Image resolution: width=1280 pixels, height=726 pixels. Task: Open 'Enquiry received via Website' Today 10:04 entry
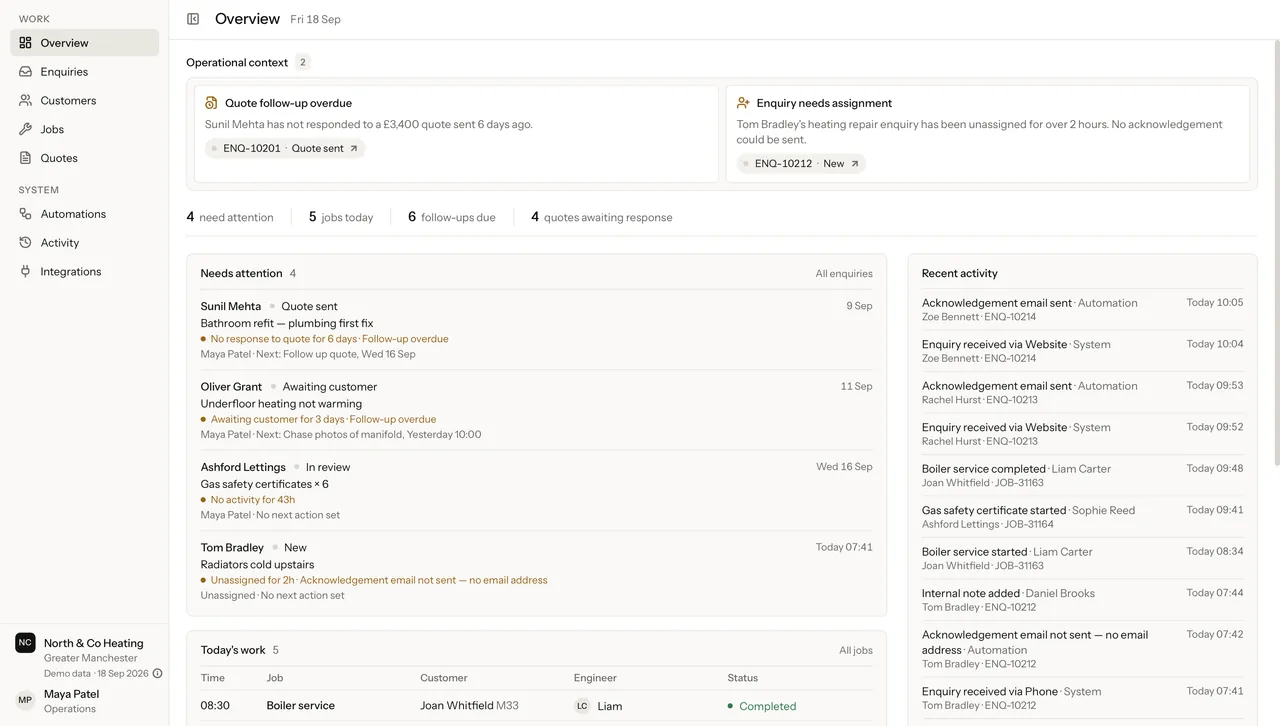point(1082,351)
